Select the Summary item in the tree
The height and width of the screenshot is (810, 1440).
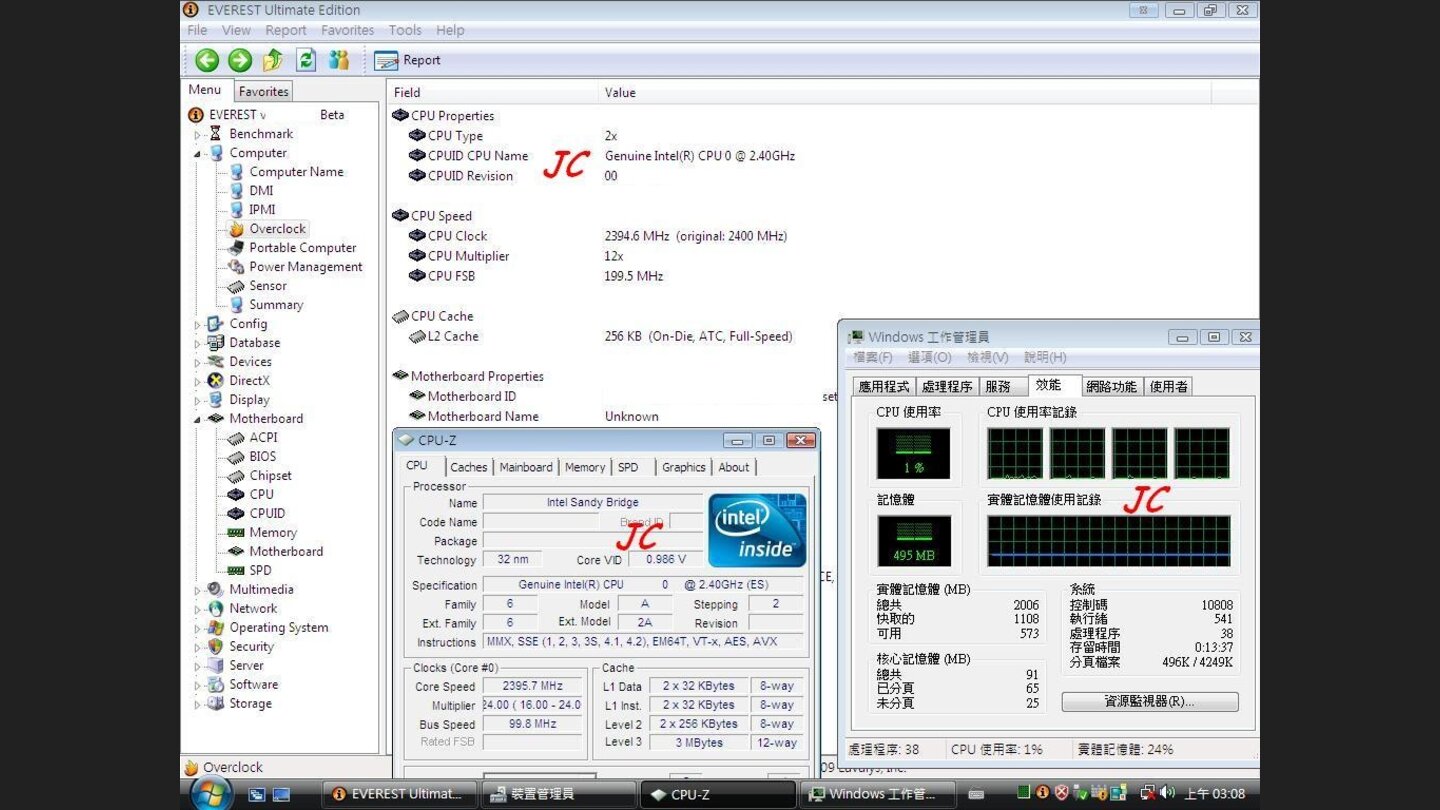click(x=276, y=305)
